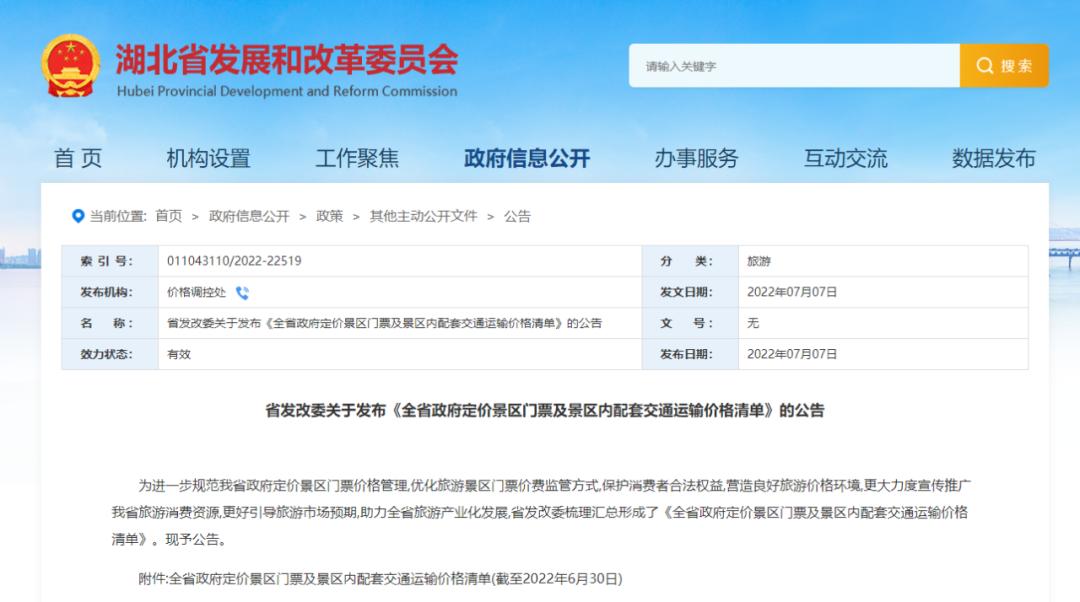This screenshot has height=602, width=1080.
Task: Click the national emblem logo
Action: [70, 66]
